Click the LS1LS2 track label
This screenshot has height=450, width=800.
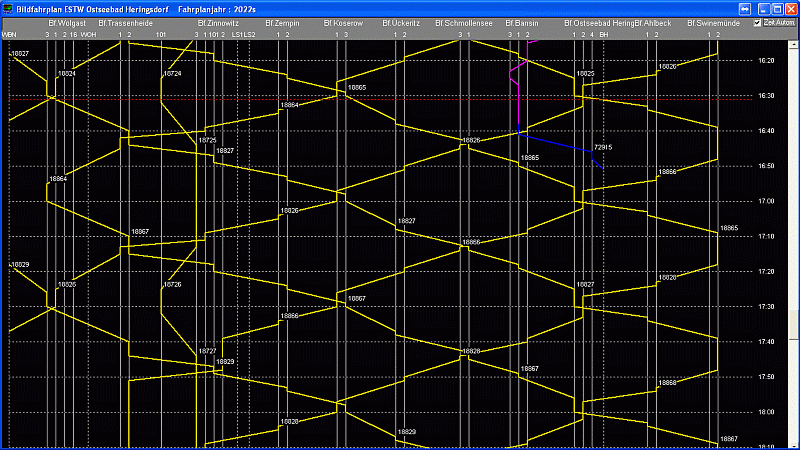pos(243,35)
